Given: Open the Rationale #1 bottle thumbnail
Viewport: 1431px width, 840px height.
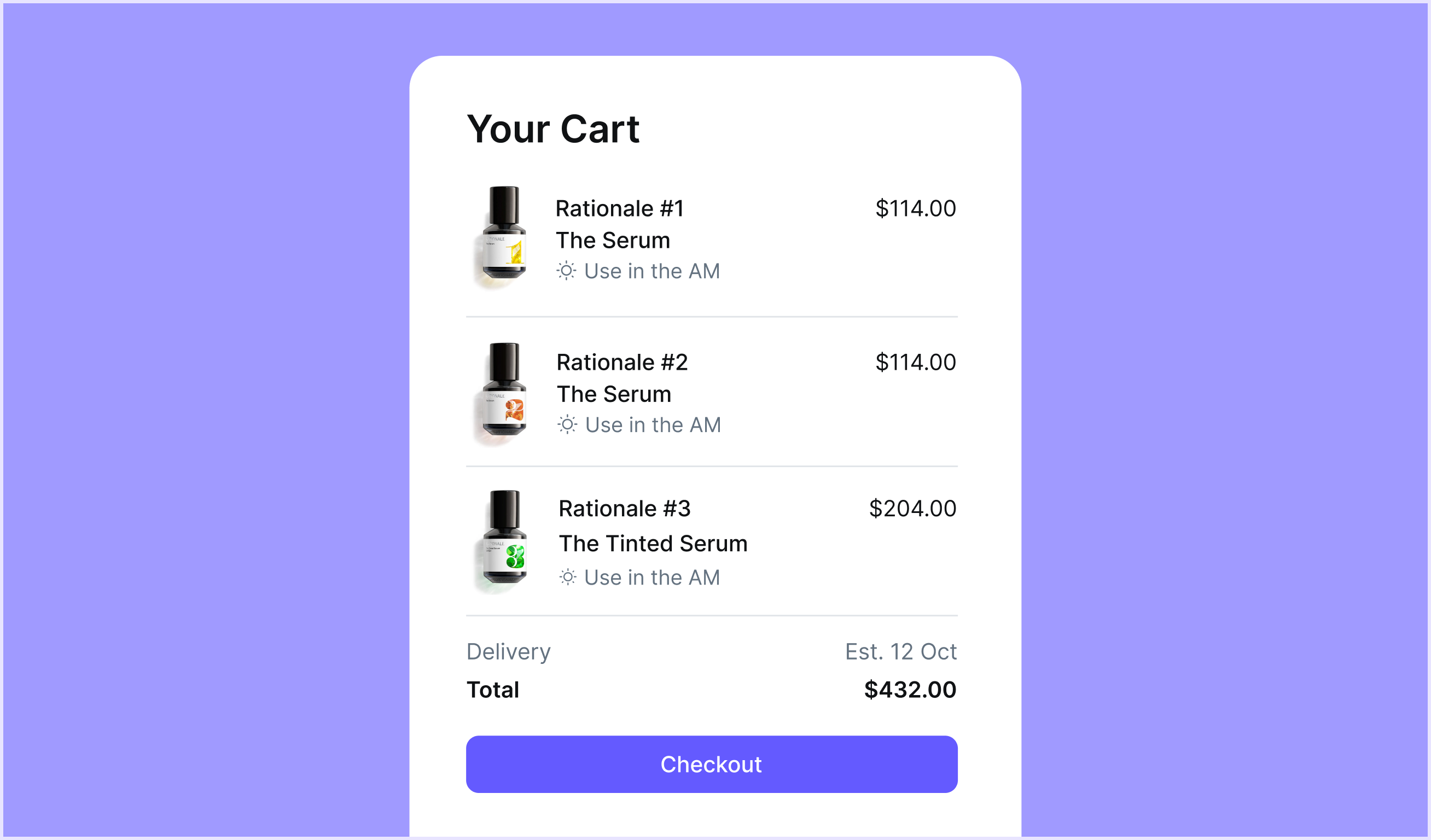Looking at the screenshot, I should point(501,237).
